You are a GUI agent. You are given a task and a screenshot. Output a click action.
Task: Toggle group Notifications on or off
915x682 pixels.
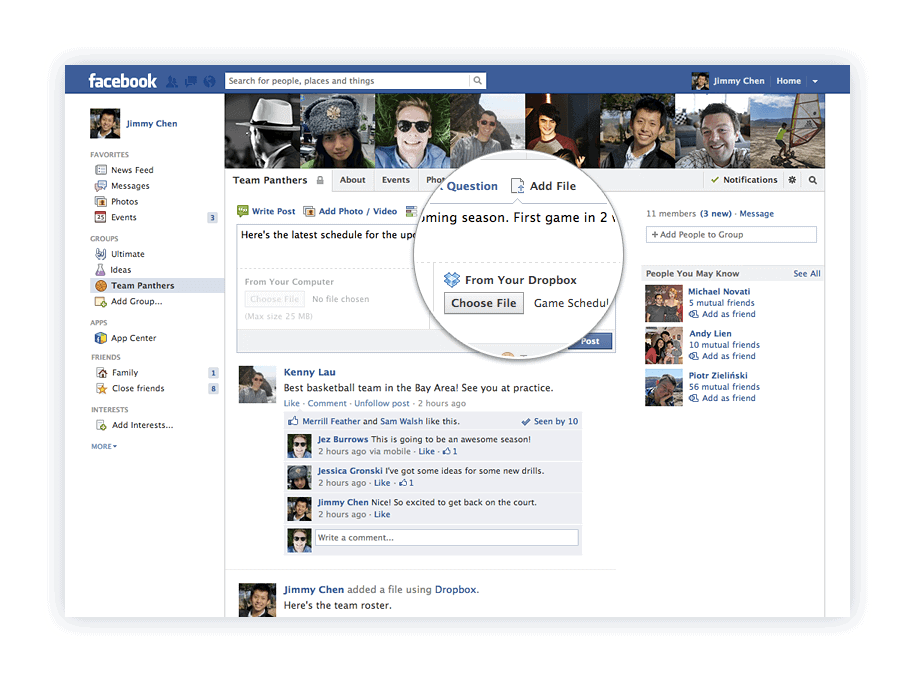[x=744, y=180]
